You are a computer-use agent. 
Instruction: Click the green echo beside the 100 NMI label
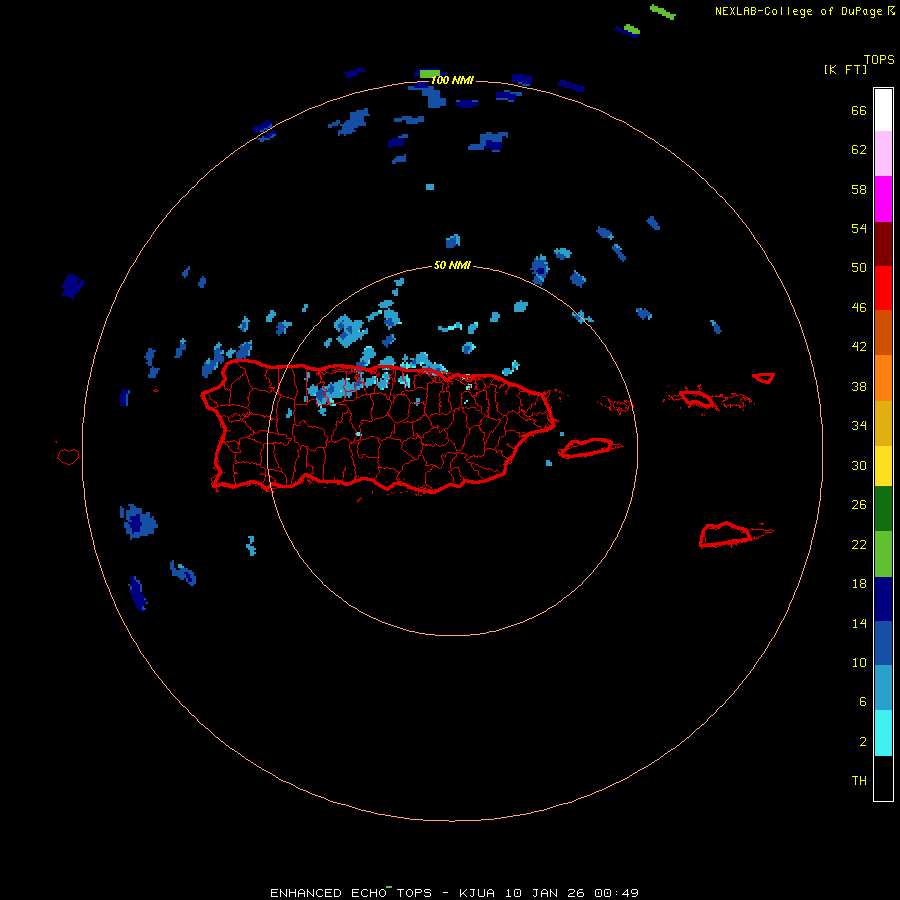pyautogui.click(x=429, y=73)
